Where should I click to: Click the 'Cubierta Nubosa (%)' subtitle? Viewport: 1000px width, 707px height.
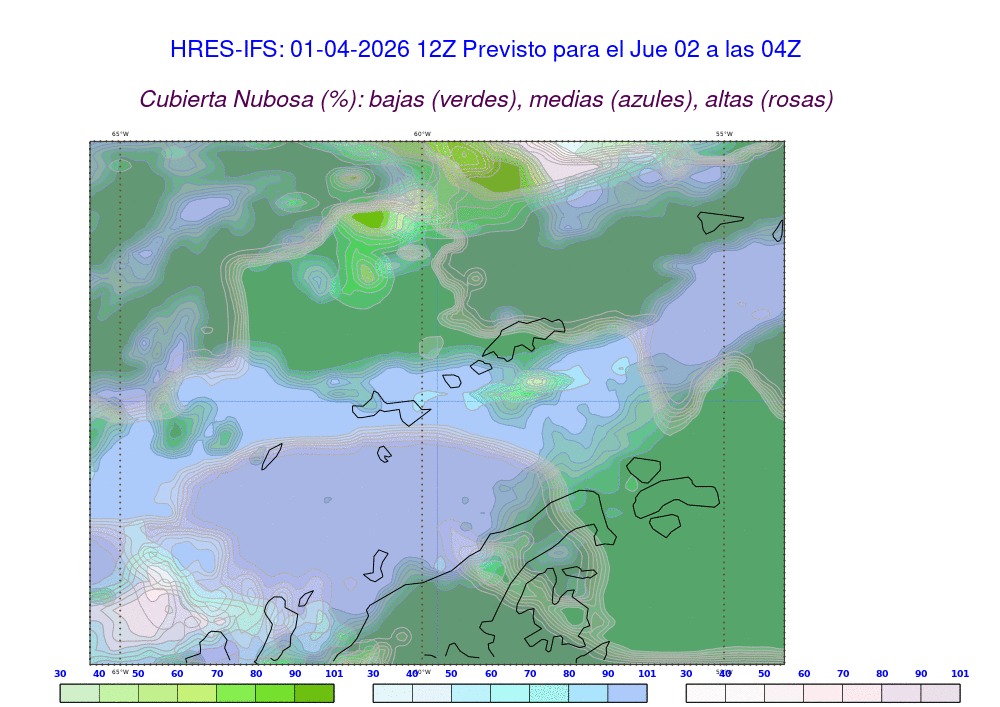coord(486,99)
